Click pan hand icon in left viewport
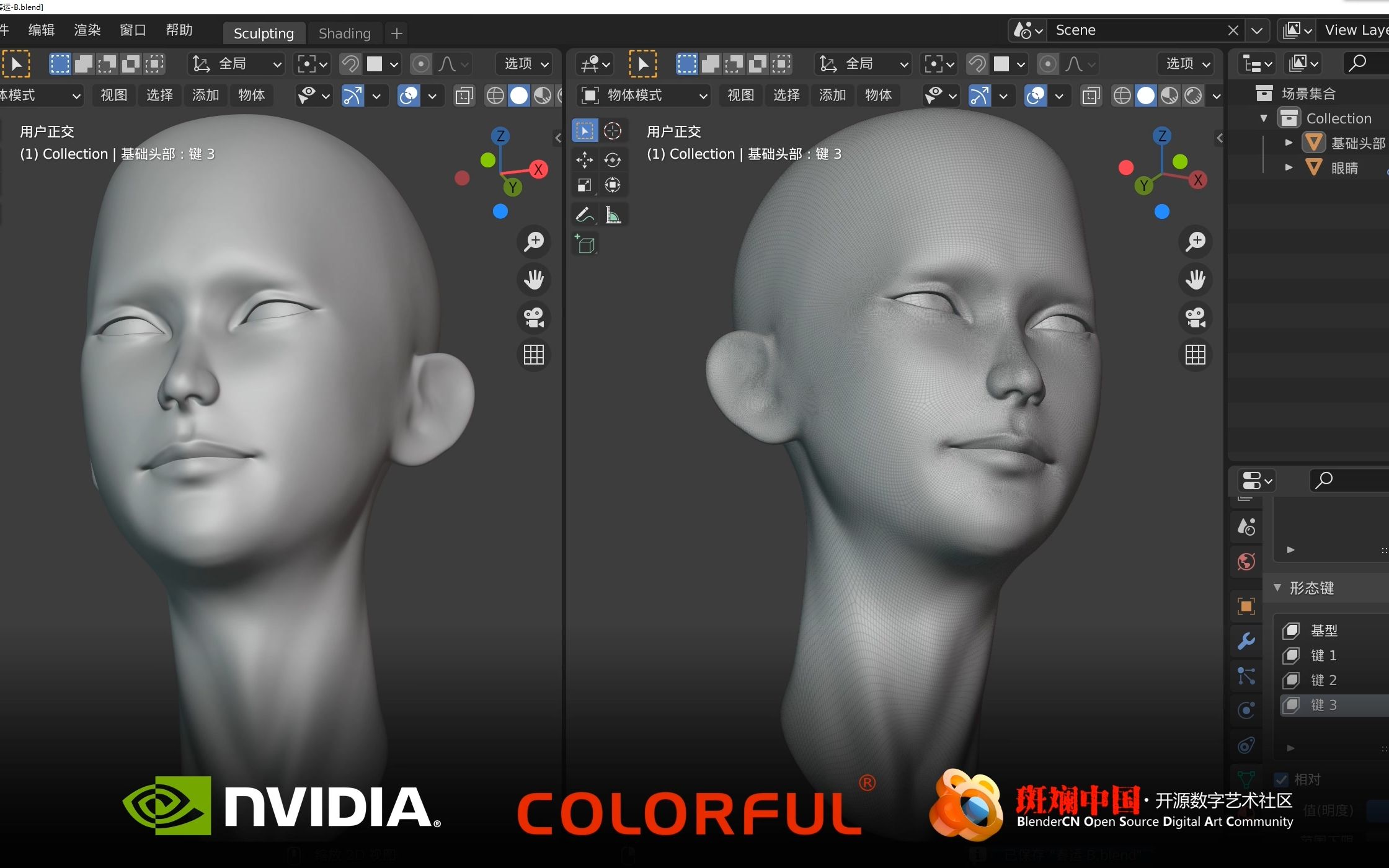 [534, 280]
